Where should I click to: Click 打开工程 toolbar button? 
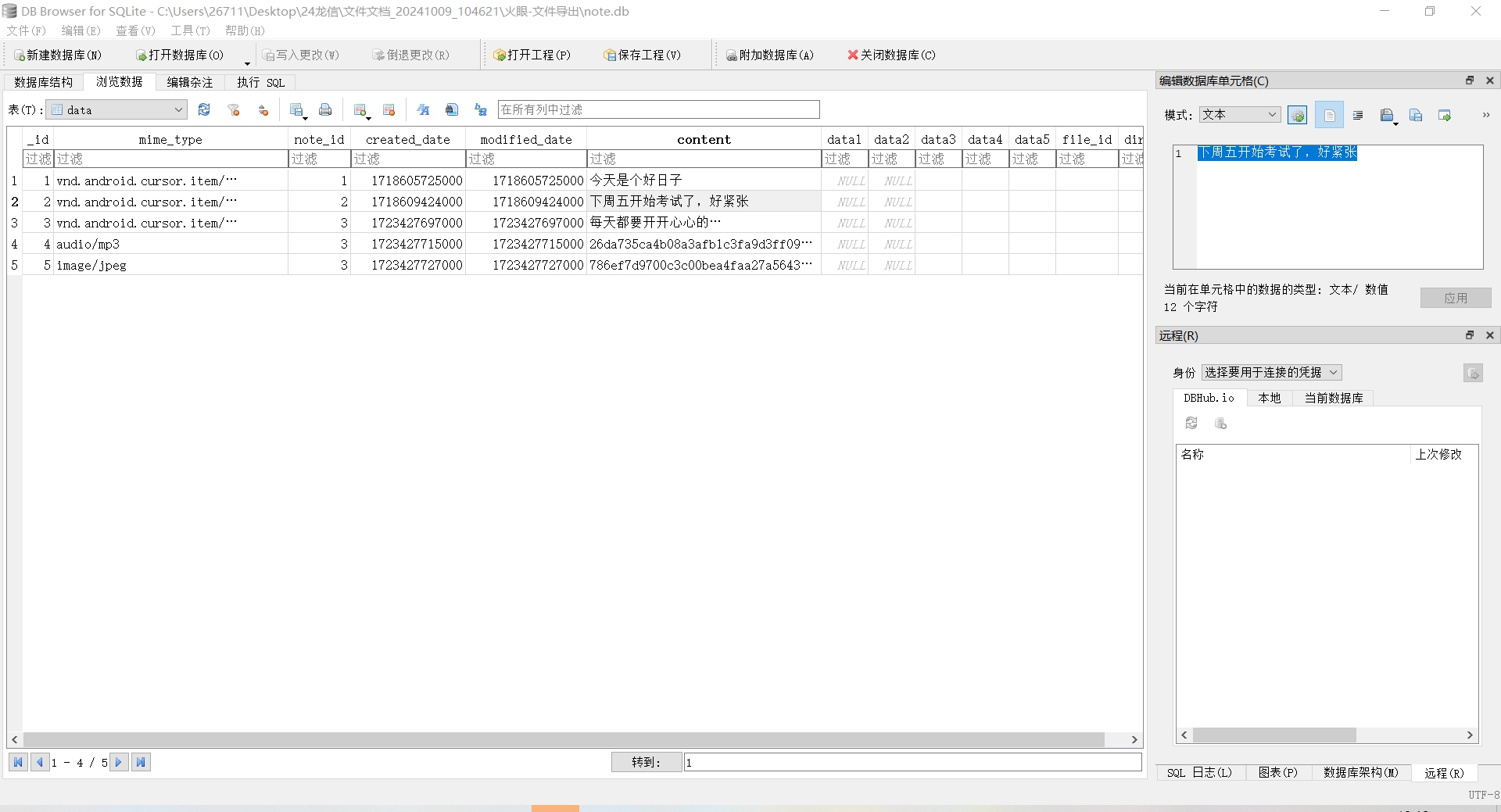point(532,55)
